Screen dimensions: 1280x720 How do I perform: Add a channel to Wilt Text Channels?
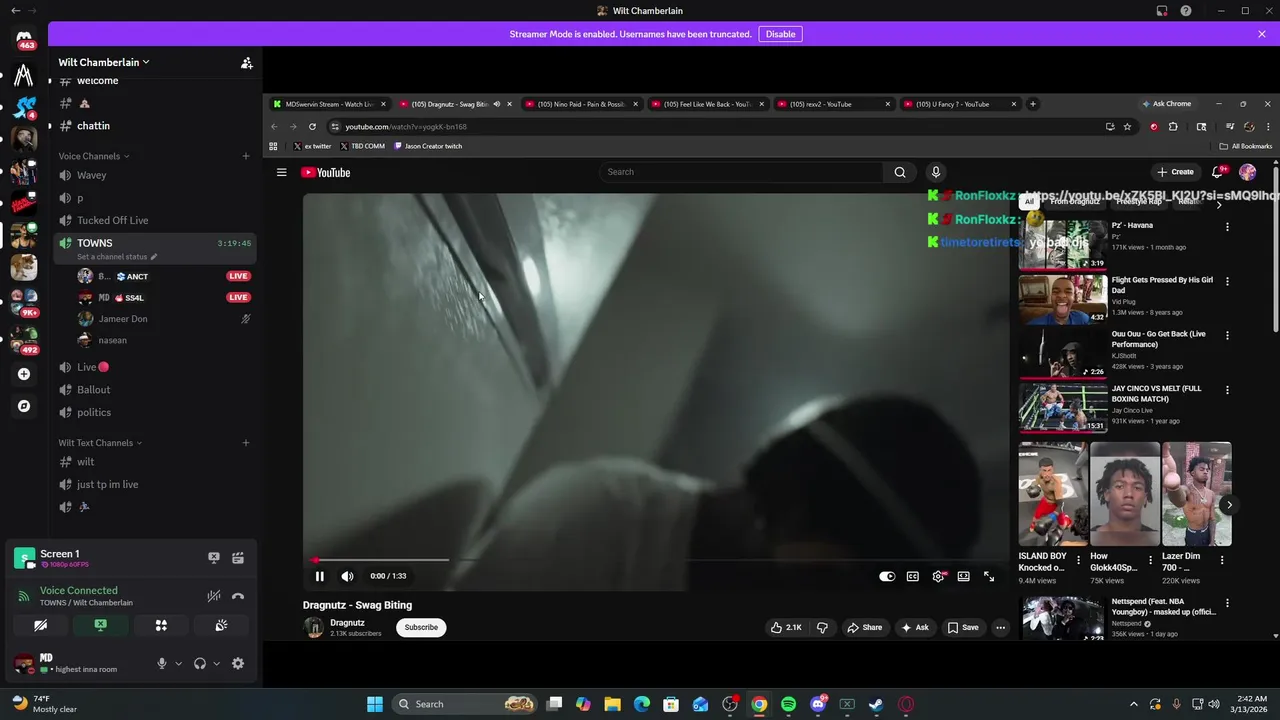246,443
